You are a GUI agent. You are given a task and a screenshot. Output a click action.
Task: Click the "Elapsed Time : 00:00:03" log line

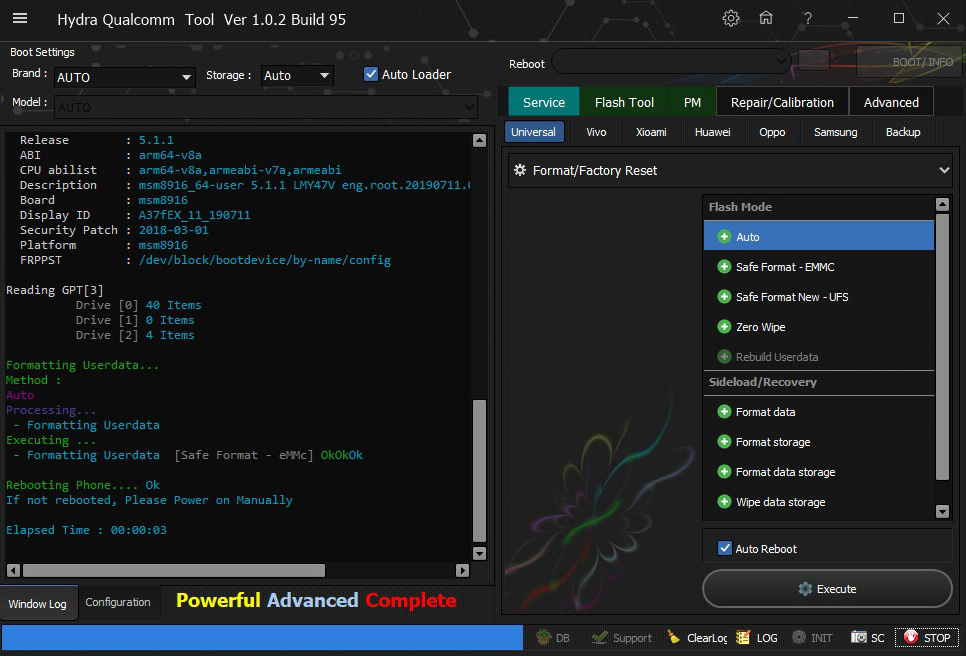[x=86, y=530]
